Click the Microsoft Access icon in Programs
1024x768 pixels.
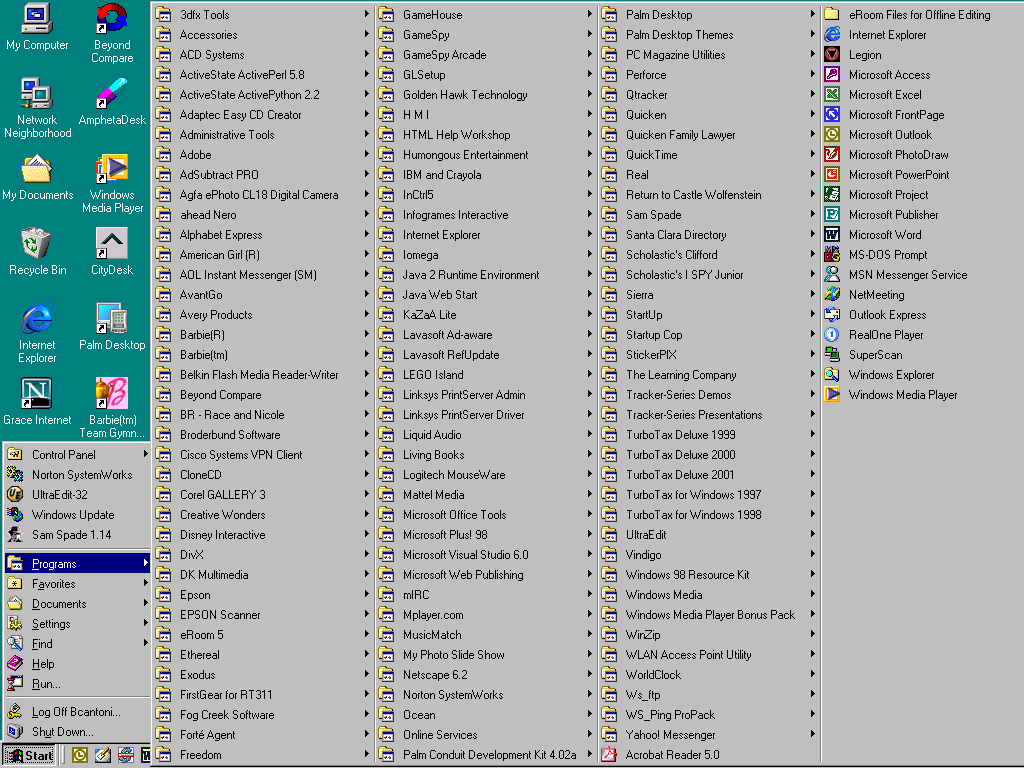tap(832, 74)
